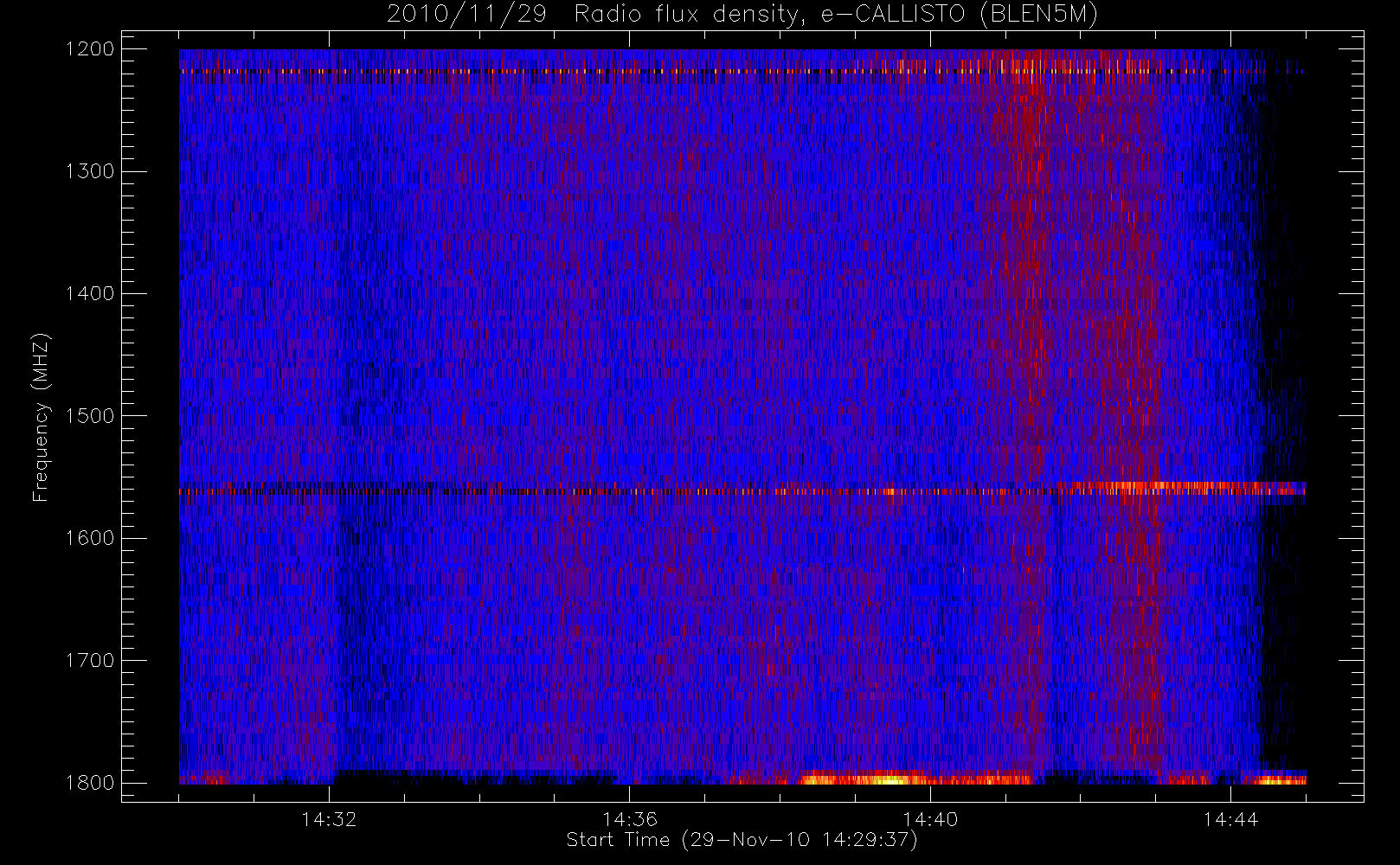1400x865 pixels.
Task: Click the 'Start Time (29-Nov-10 14:29:37)' label
Action: click(x=742, y=840)
